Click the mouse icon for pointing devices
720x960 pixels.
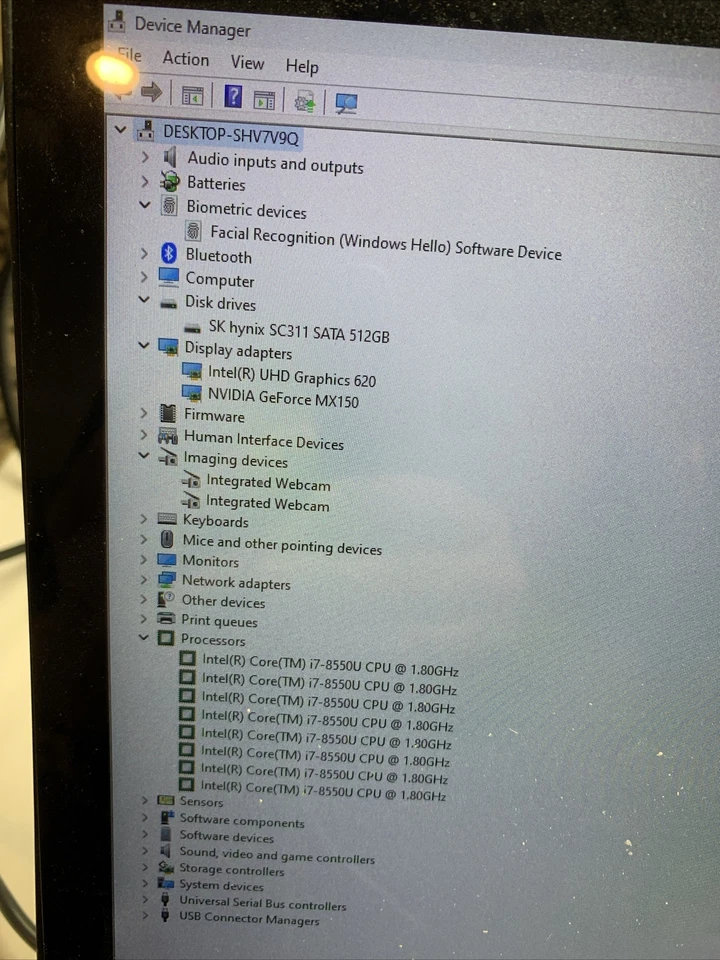(167, 539)
